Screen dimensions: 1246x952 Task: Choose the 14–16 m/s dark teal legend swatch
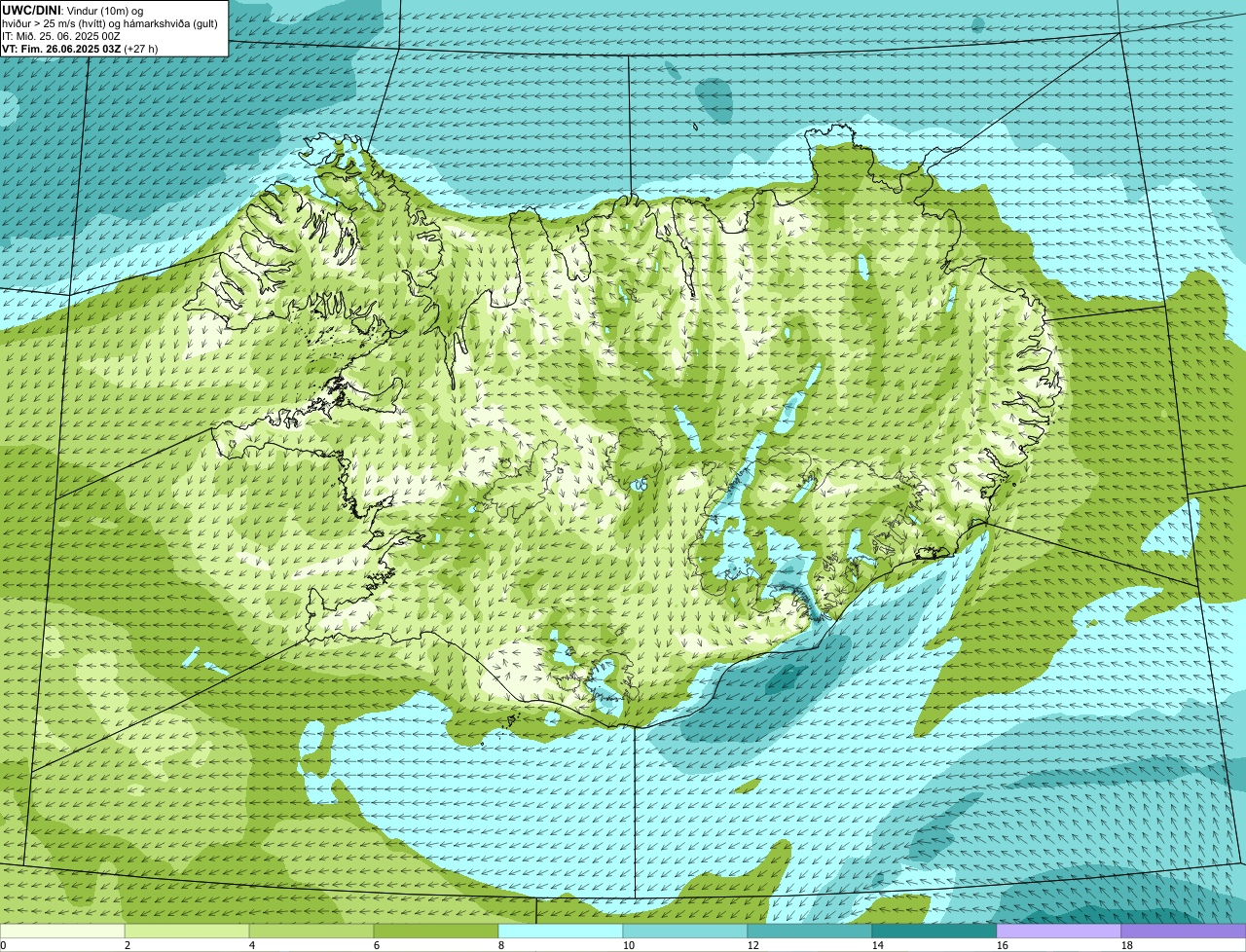click(934, 932)
